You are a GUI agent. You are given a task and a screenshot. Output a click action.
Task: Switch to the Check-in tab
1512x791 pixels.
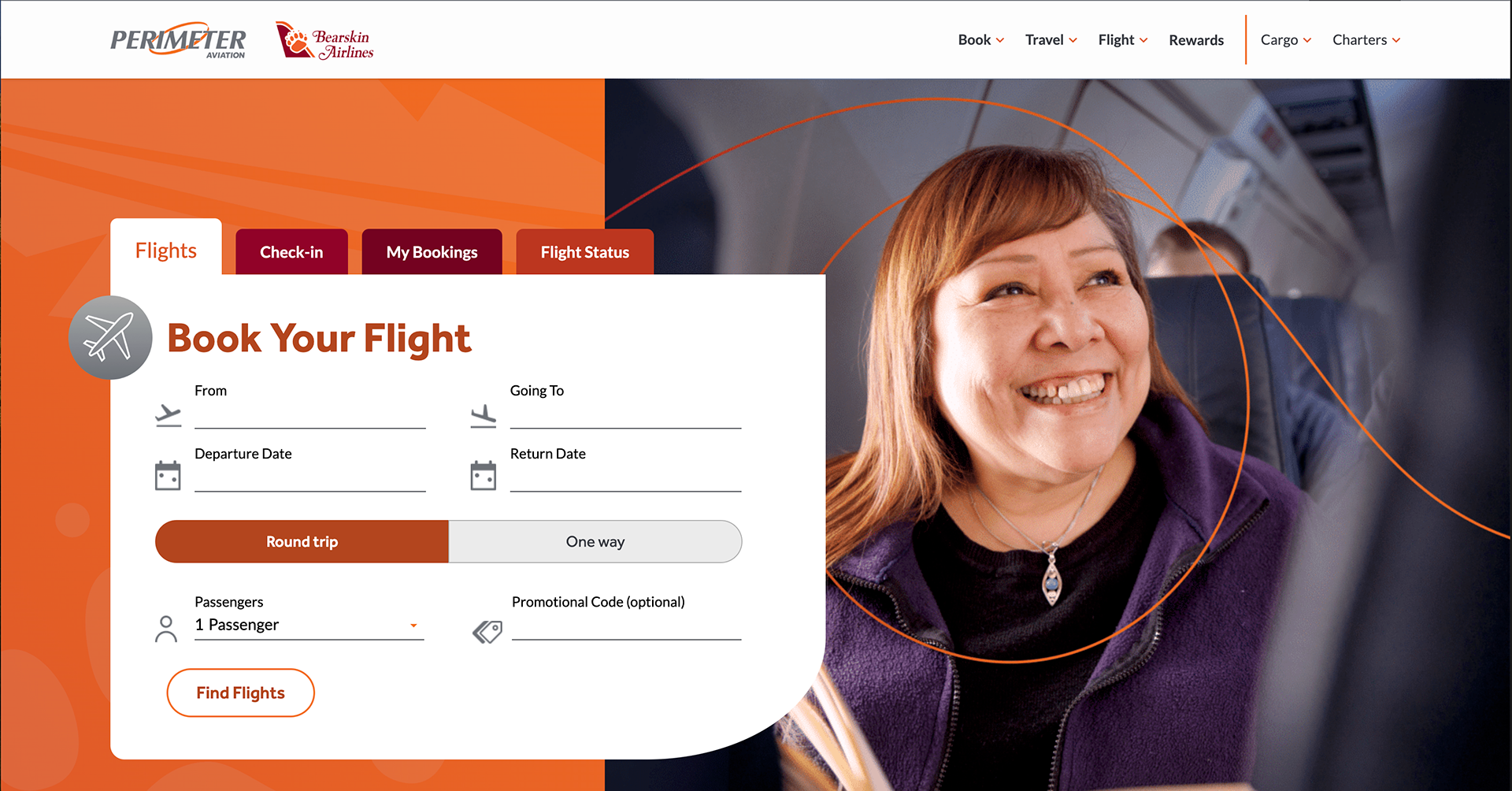291,252
